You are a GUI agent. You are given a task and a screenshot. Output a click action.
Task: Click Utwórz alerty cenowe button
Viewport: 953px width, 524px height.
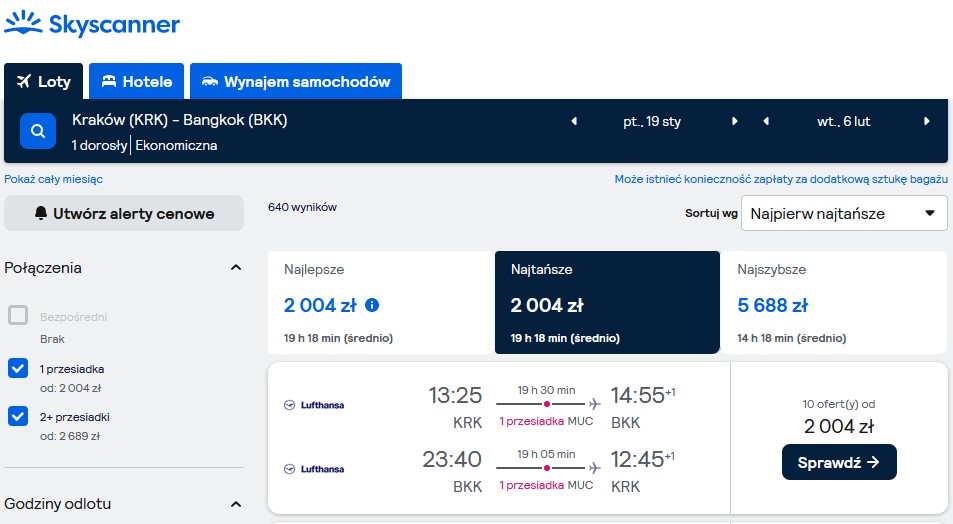[124, 213]
